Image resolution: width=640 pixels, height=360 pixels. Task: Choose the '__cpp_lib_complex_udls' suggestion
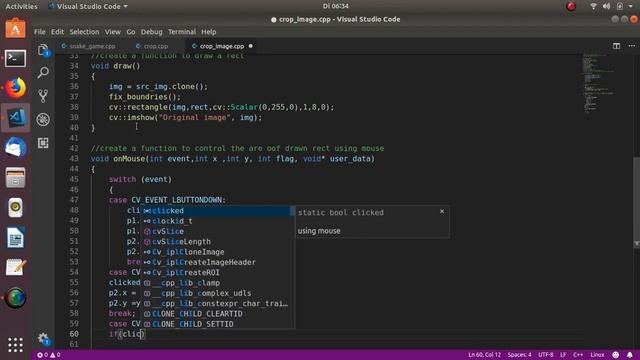tap(217, 293)
